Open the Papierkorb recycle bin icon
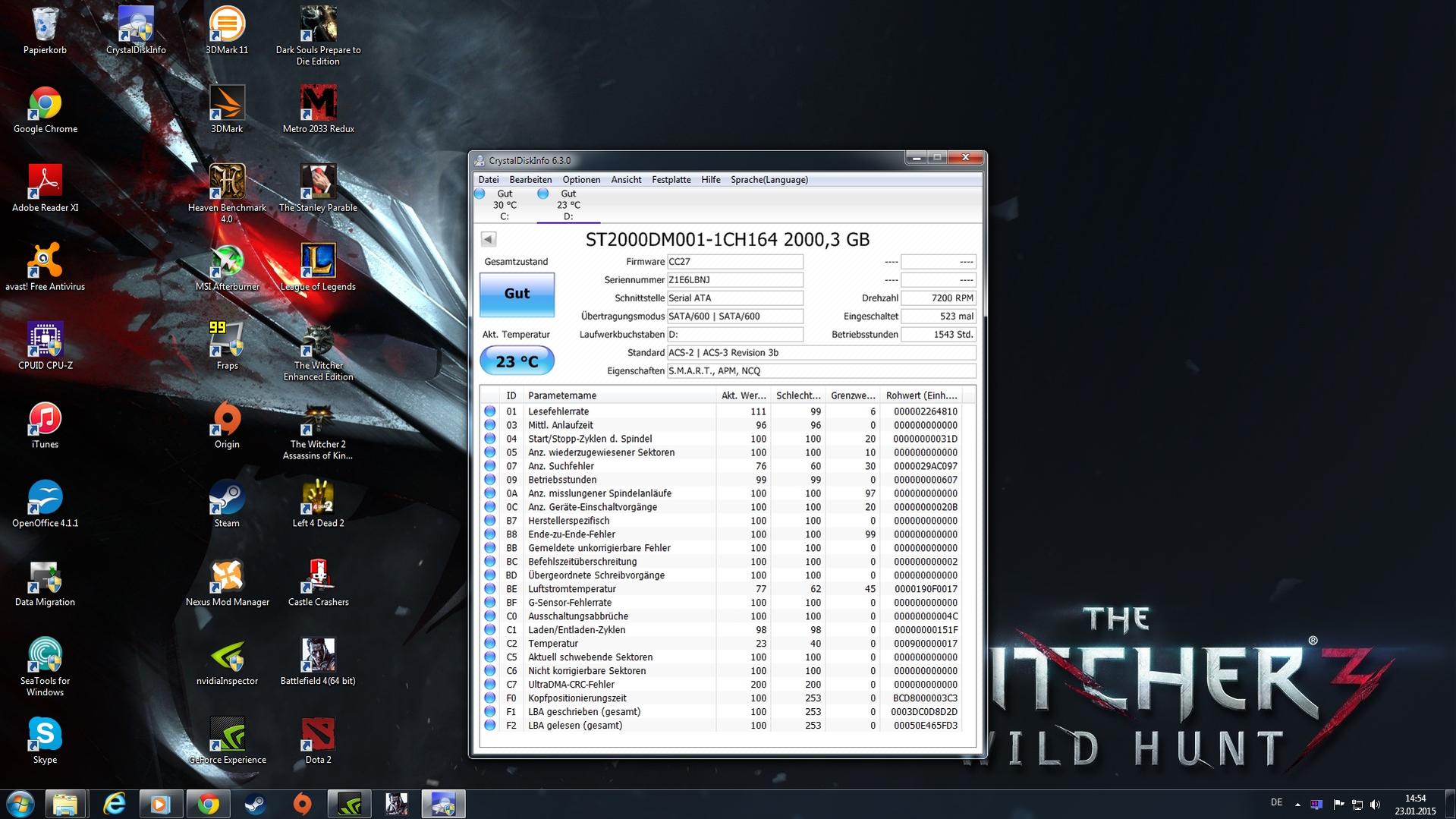Image resolution: width=1456 pixels, height=819 pixels. coord(45,31)
